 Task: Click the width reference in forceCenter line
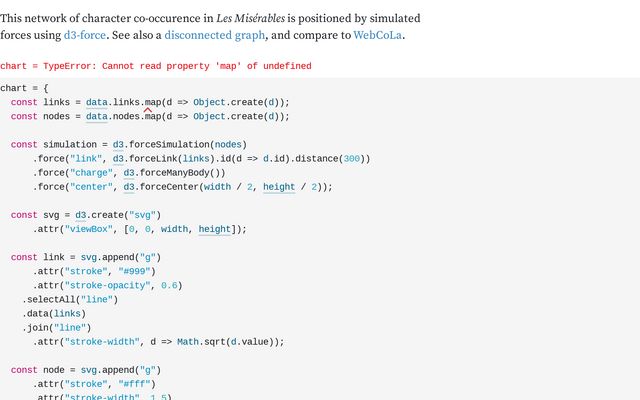(216, 186)
